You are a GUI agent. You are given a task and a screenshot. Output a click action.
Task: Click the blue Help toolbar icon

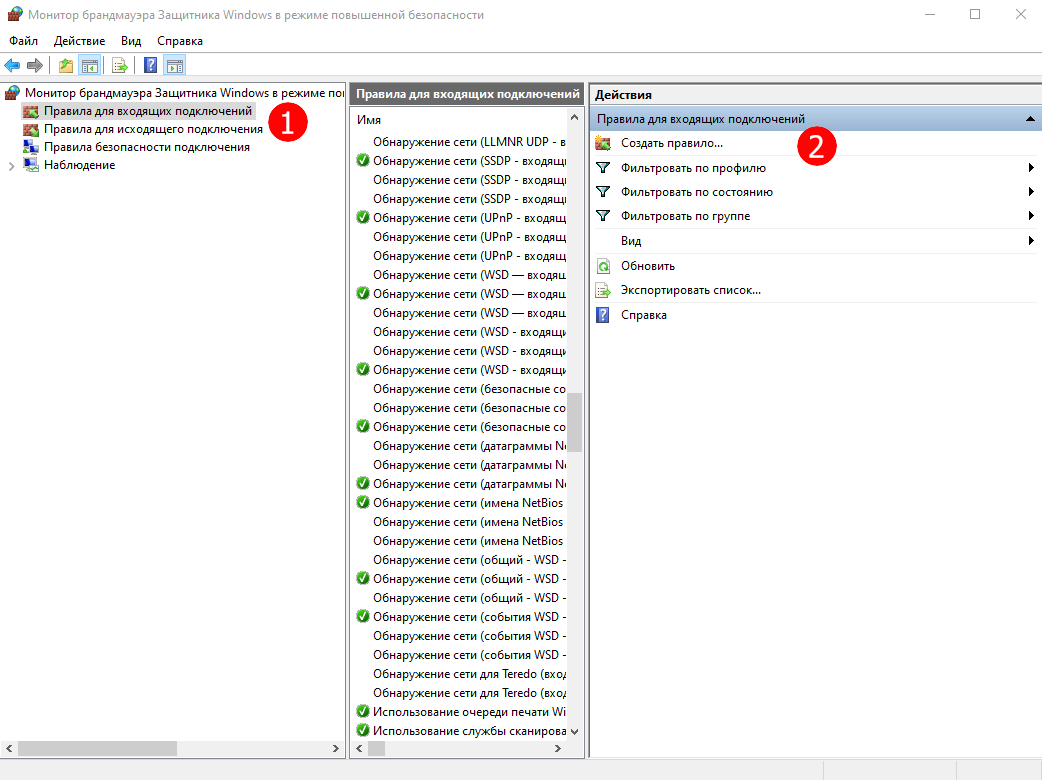tap(151, 65)
